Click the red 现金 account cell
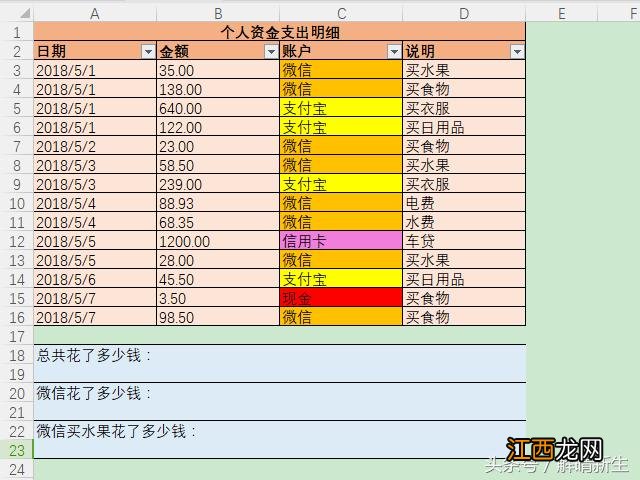The height and width of the screenshot is (480, 640). click(x=341, y=298)
